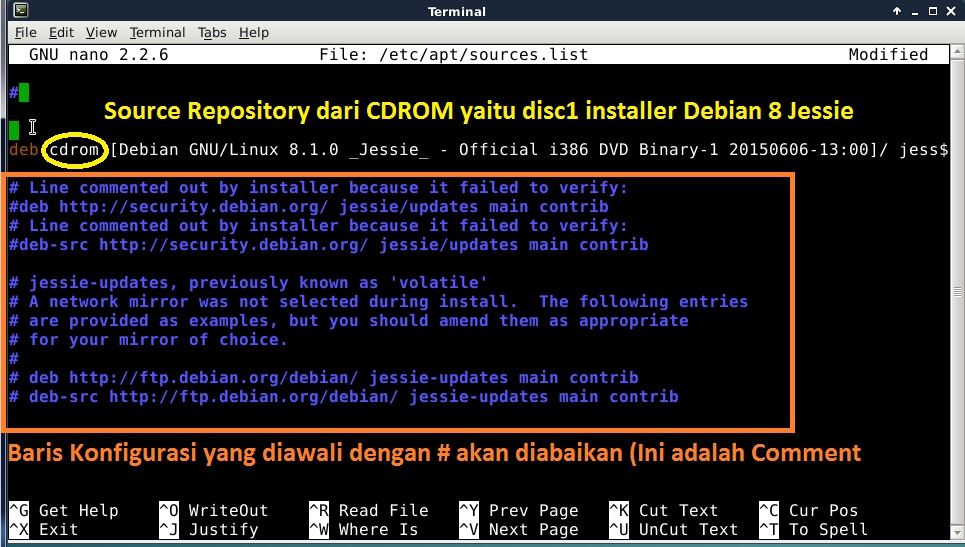Click '^T To Spell' shortcut label
Screen dimensions: 965x547
pyautogui.click(x=814, y=530)
